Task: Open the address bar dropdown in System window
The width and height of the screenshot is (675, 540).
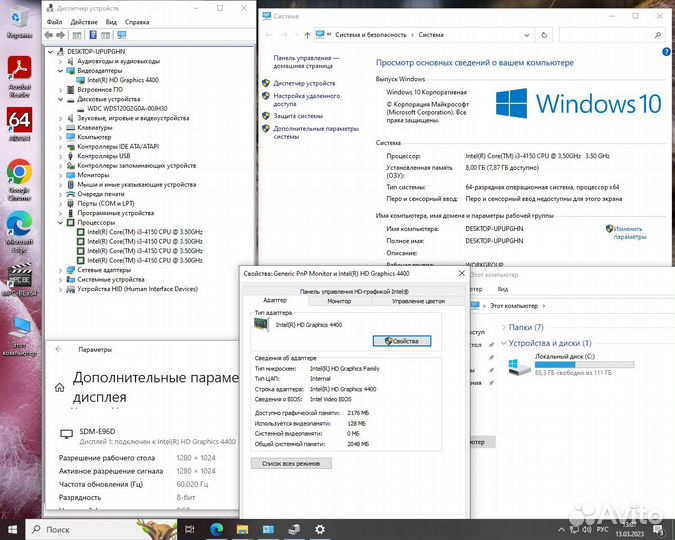Action: pyautogui.click(x=526, y=35)
